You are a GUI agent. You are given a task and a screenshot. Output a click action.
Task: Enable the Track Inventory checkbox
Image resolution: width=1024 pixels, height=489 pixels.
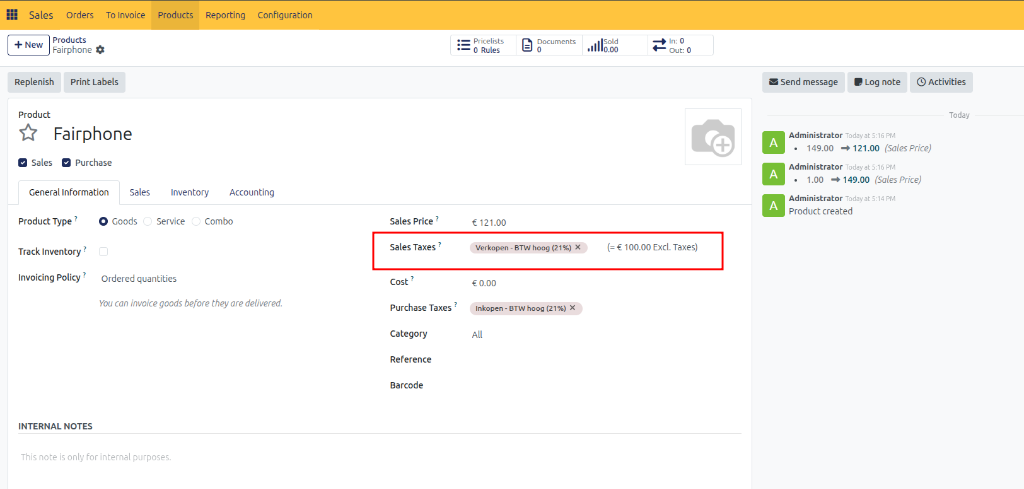103,251
